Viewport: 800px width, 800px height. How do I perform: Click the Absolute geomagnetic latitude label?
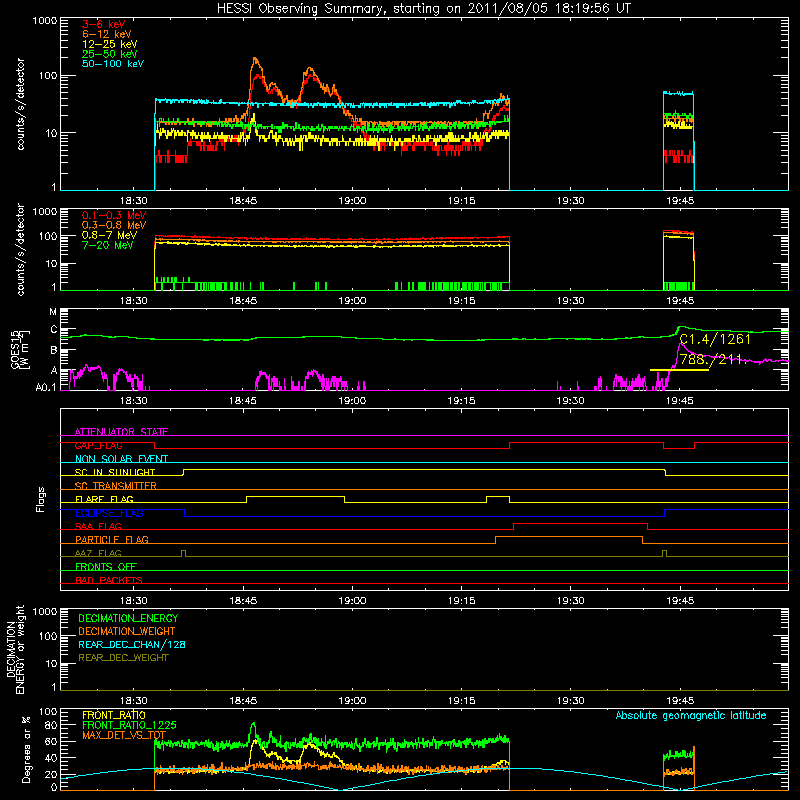(691, 716)
